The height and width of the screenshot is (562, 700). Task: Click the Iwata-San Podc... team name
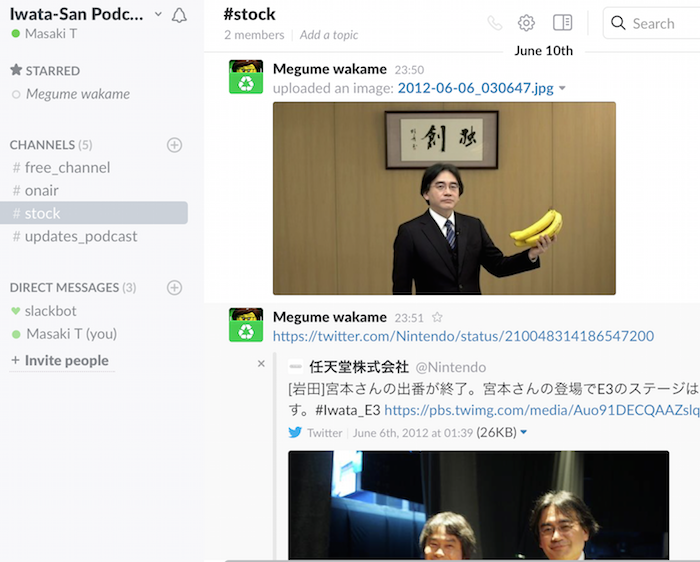[76, 14]
